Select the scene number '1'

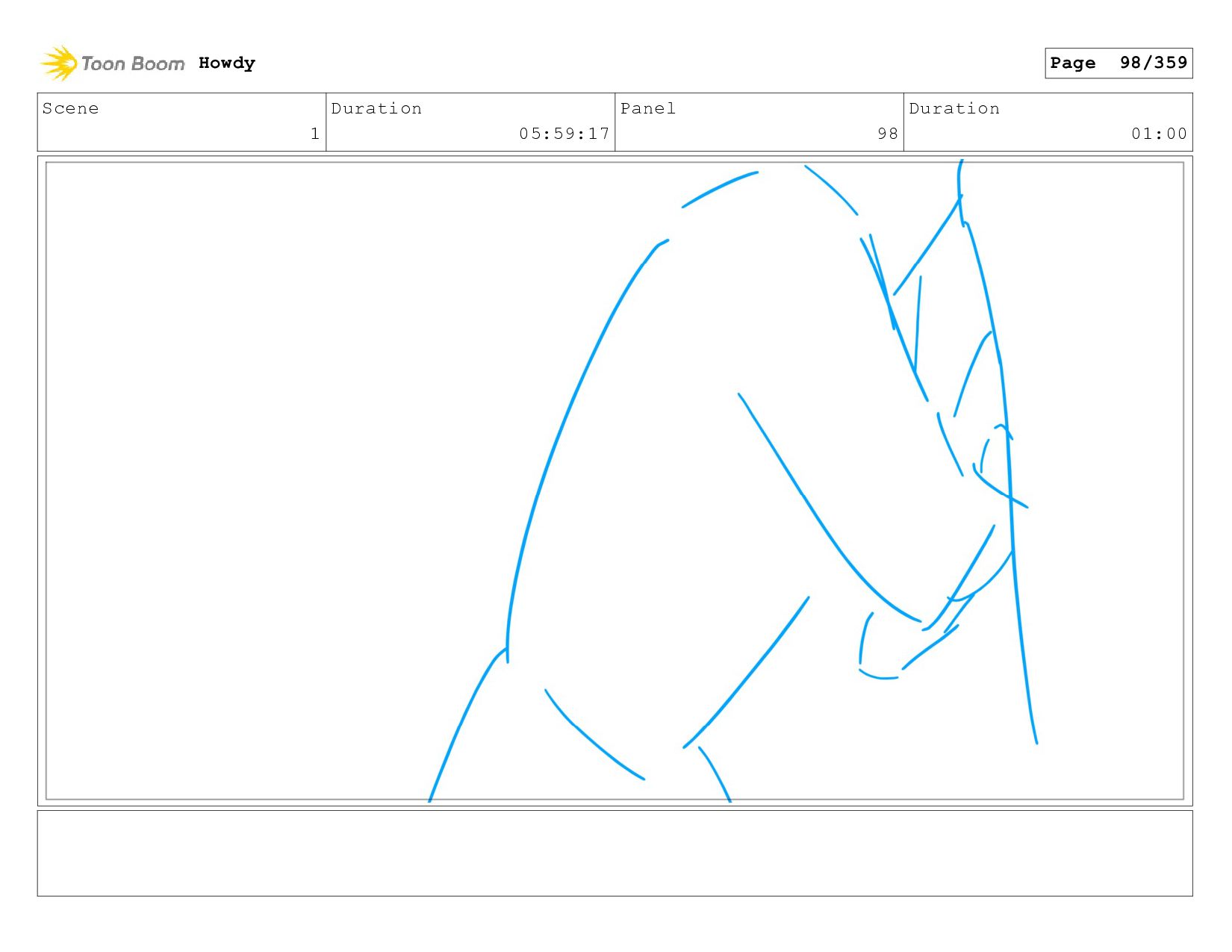tap(315, 134)
